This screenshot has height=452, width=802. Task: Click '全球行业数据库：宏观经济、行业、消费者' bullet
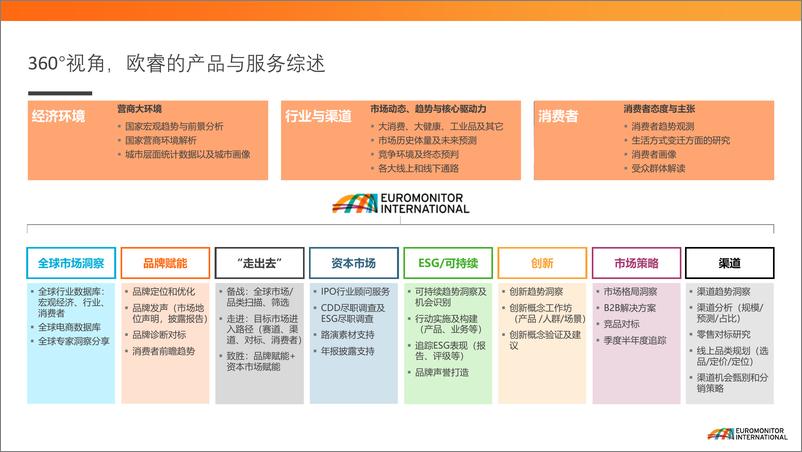coord(72,302)
